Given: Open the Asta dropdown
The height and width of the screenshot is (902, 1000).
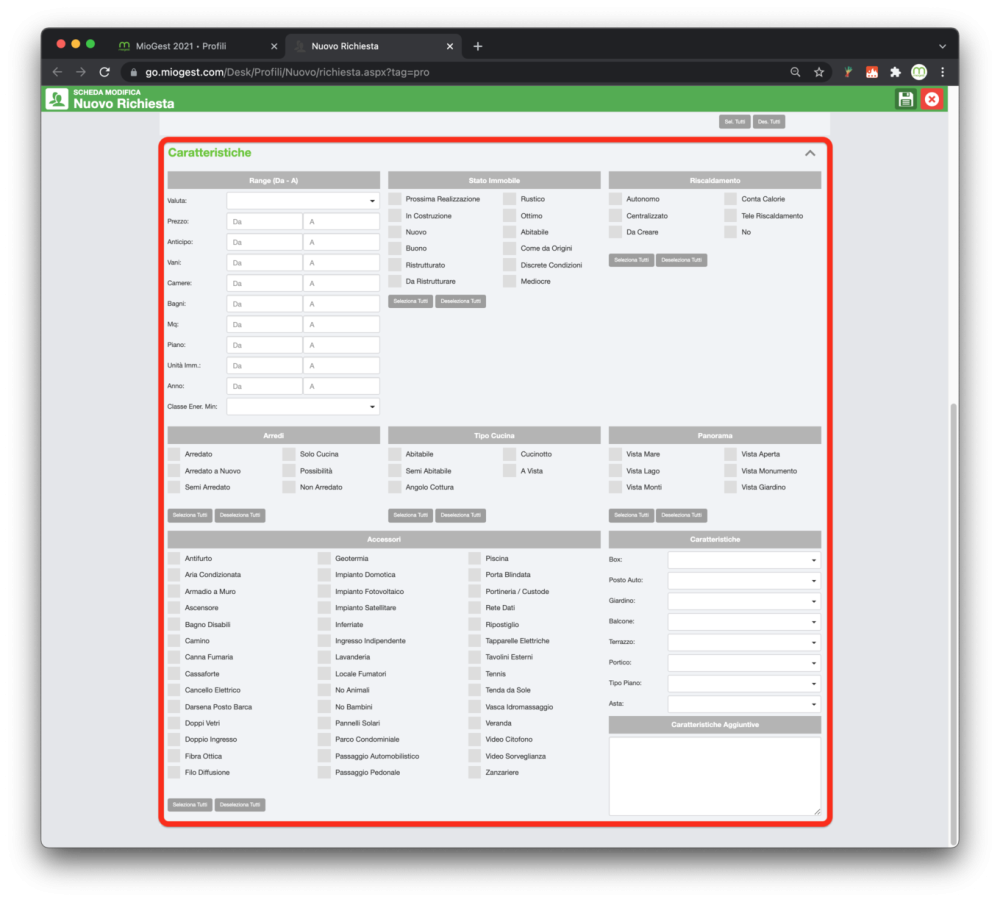Looking at the screenshot, I should [744, 704].
